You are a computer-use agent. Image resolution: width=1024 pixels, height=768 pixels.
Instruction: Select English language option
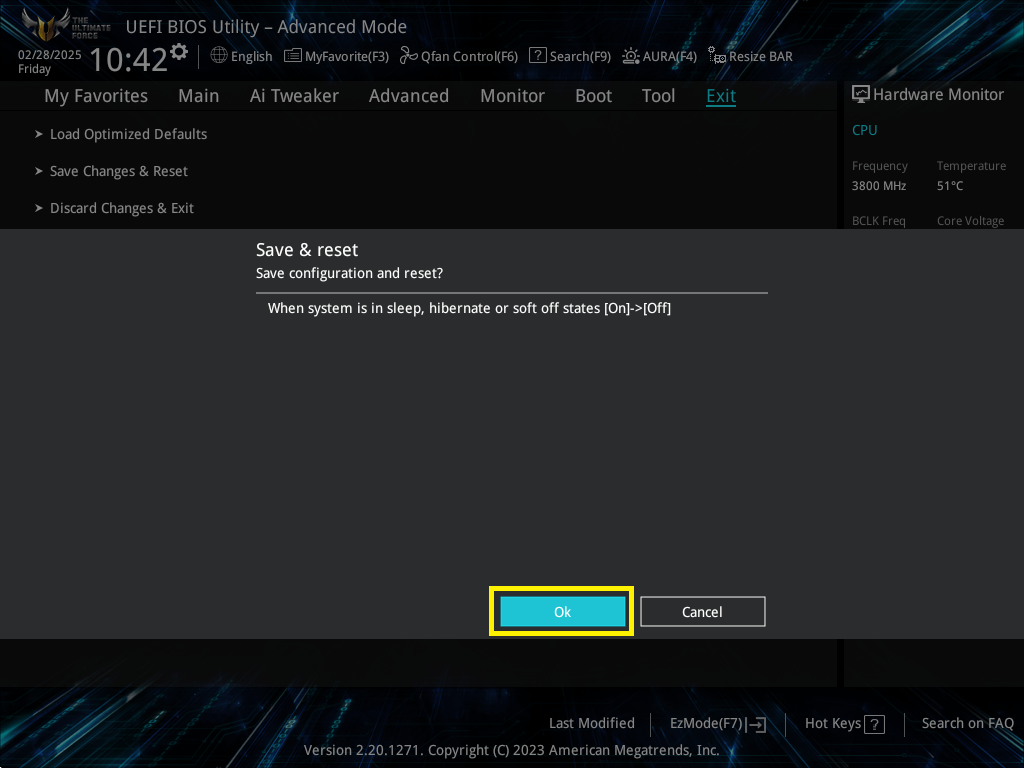(x=251, y=57)
